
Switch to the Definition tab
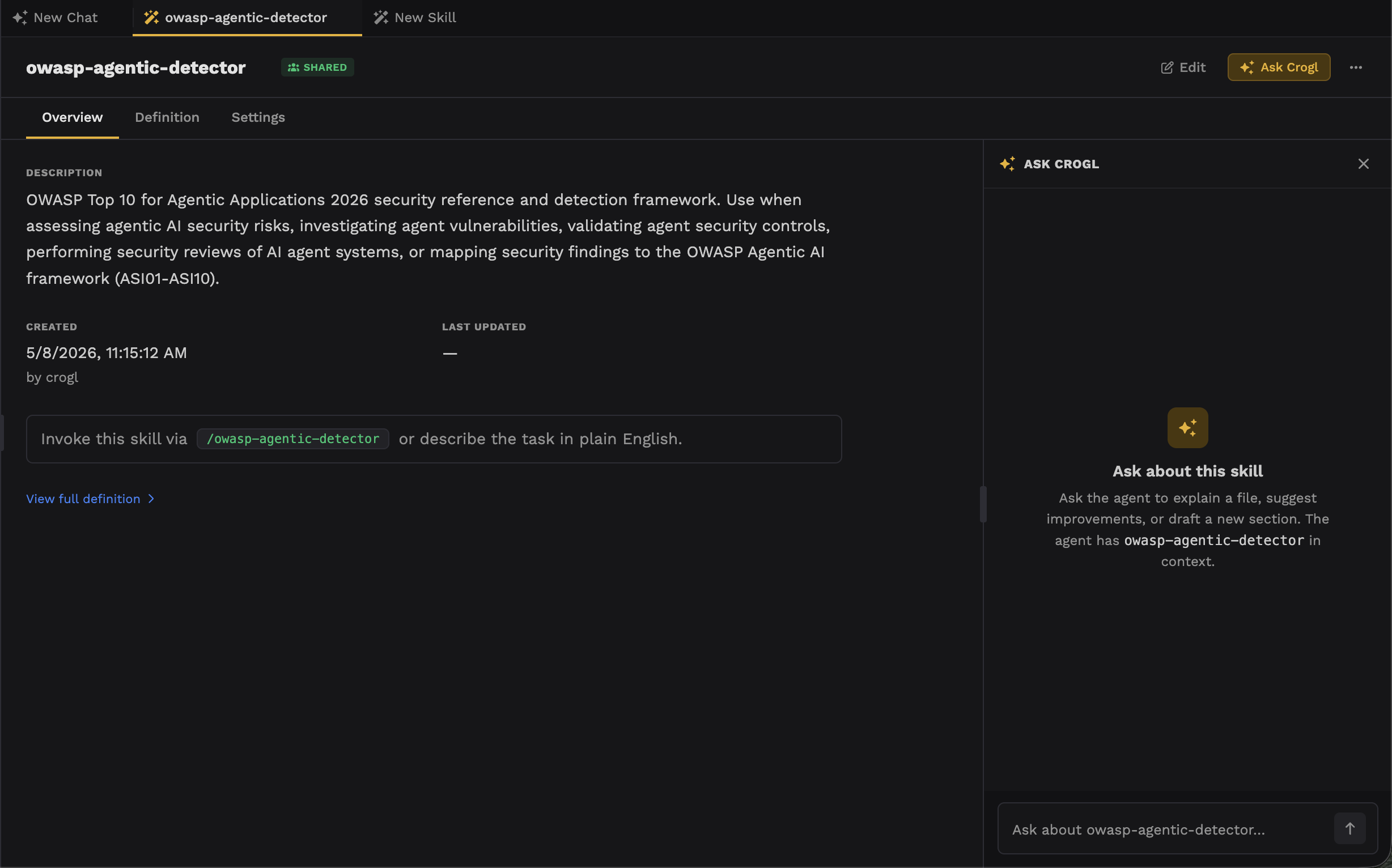[x=167, y=117]
